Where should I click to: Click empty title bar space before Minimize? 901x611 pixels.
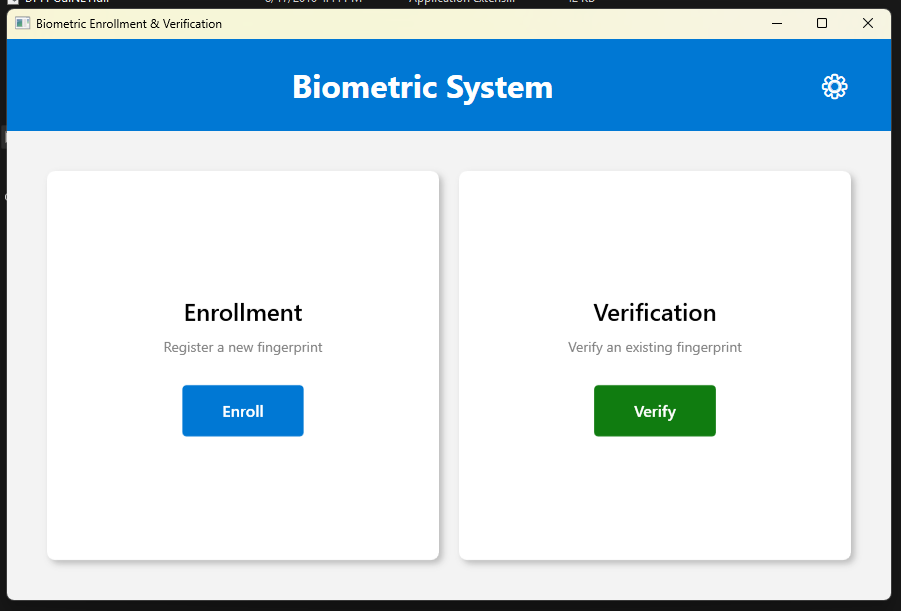tap(500, 23)
